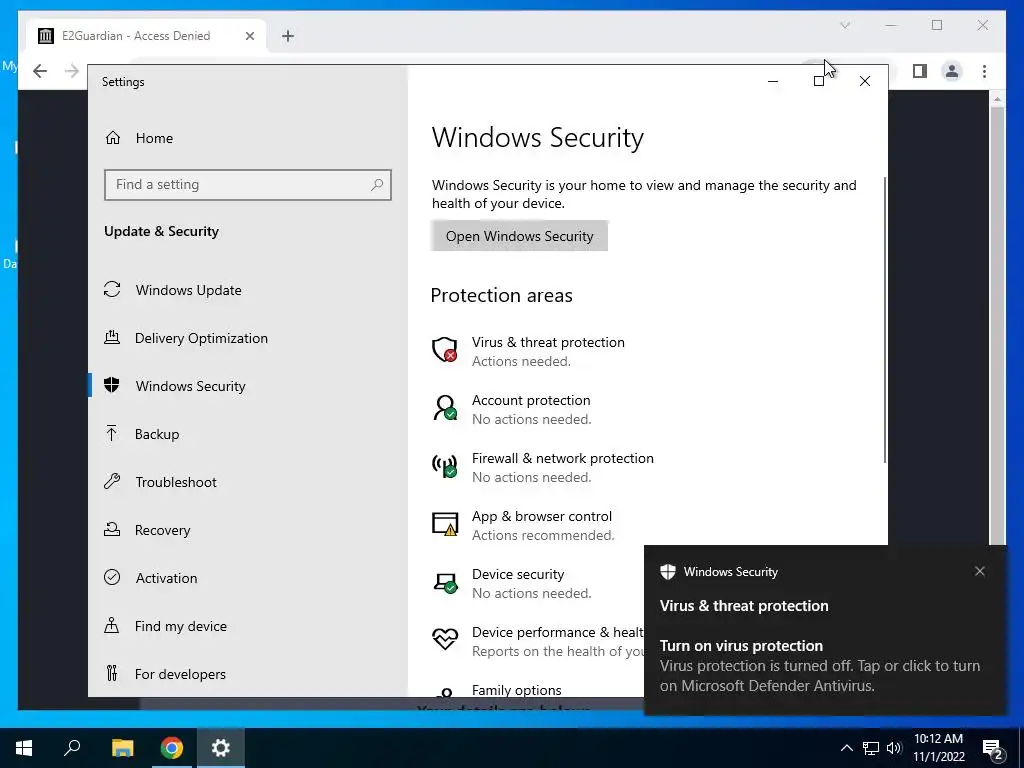Open Chrome three-dot menu
The image size is (1024, 768).
click(984, 71)
